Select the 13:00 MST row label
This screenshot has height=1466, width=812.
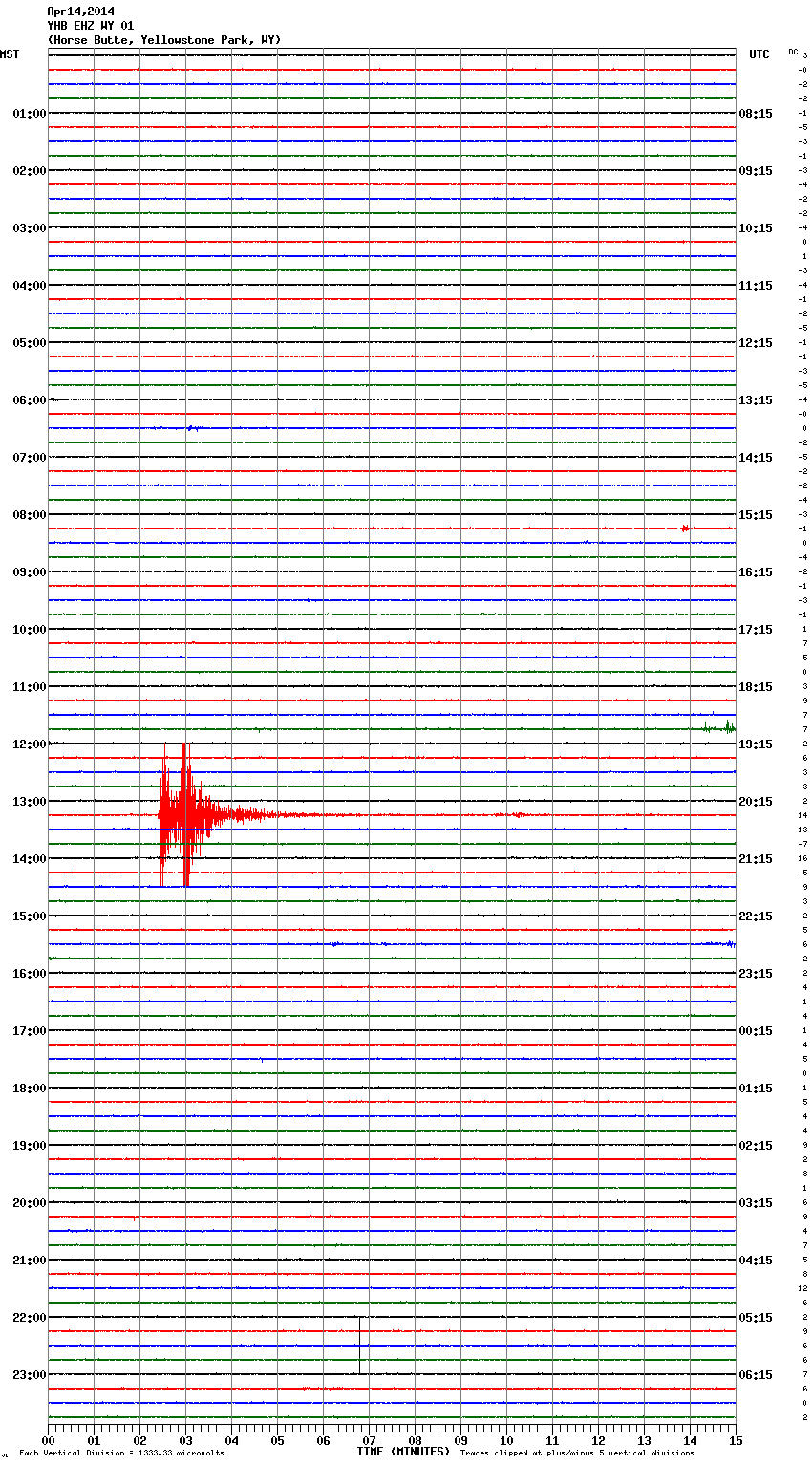tap(30, 802)
